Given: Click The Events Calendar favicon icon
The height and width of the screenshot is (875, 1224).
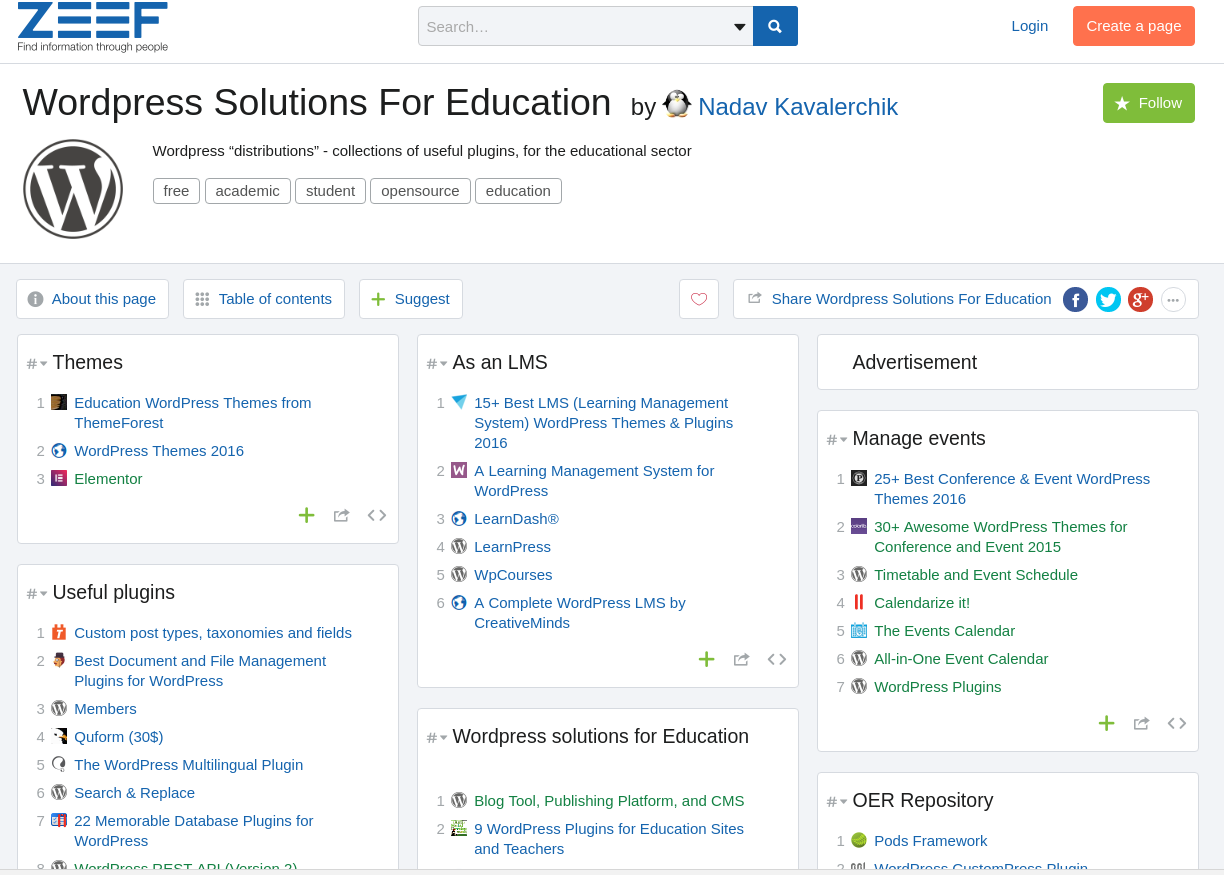Looking at the screenshot, I should point(859,630).
